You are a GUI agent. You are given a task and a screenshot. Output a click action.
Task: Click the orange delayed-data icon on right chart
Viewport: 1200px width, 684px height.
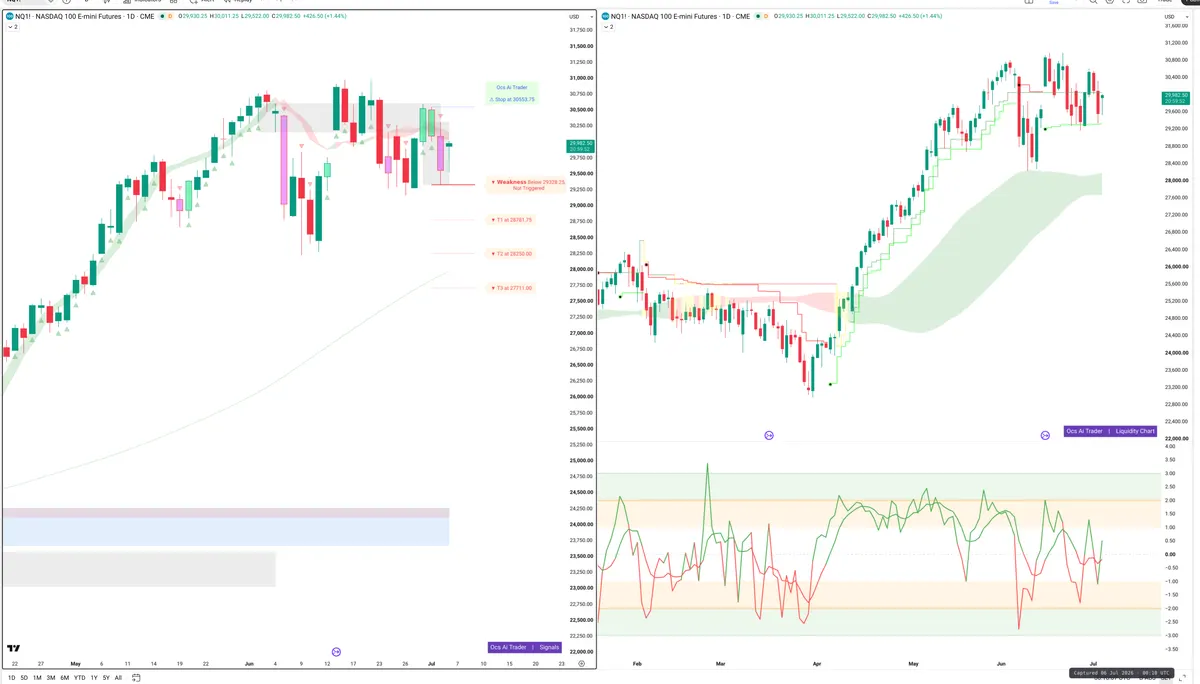766,16
